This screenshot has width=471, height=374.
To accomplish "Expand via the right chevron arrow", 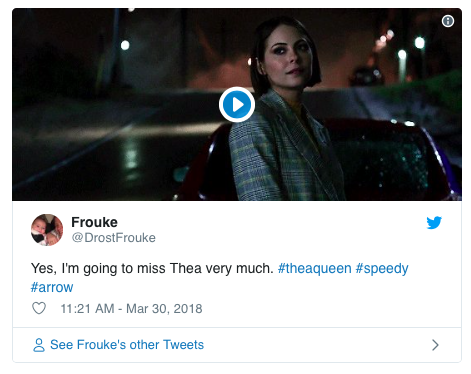I will point(435,345).
